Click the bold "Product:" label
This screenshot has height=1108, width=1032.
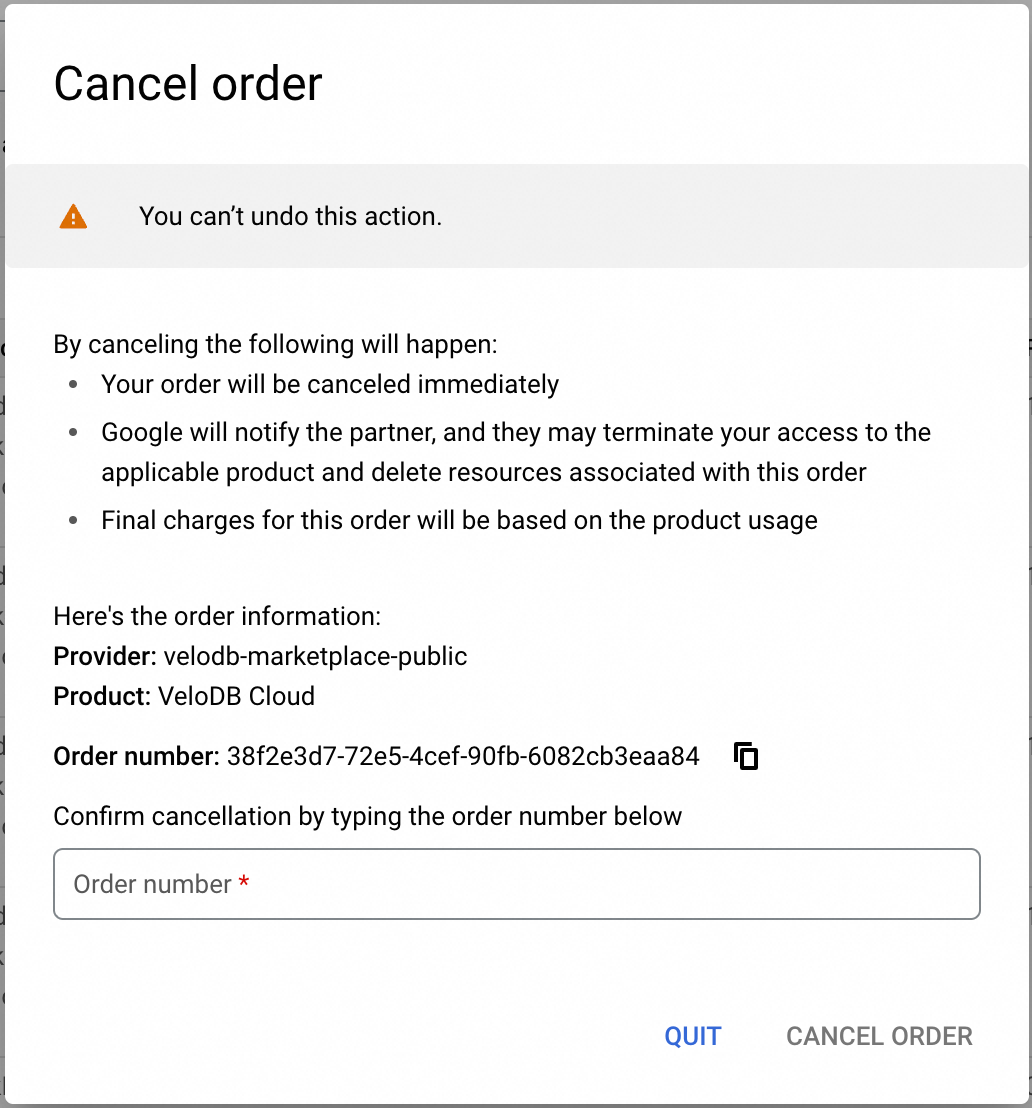102,696
